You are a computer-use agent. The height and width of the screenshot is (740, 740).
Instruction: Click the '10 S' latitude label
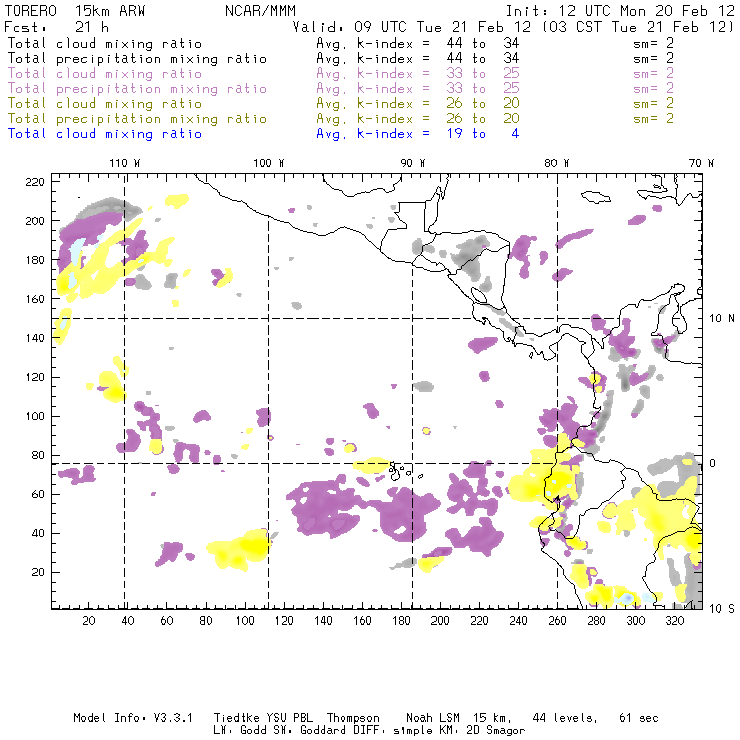(722, 609)
